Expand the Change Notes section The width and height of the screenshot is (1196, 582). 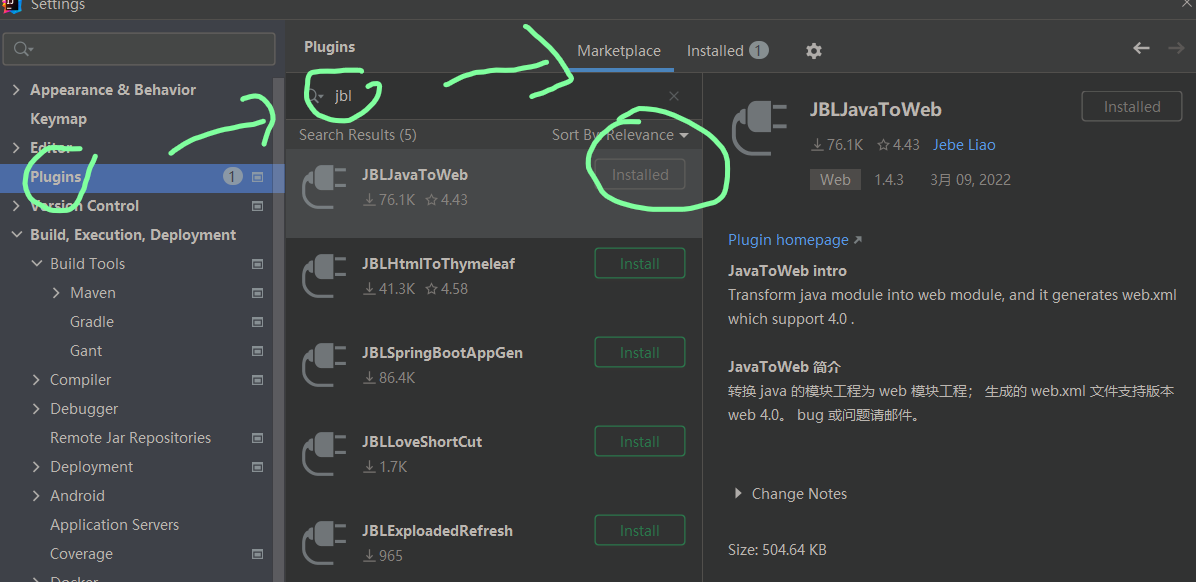(x=738, y=494)
